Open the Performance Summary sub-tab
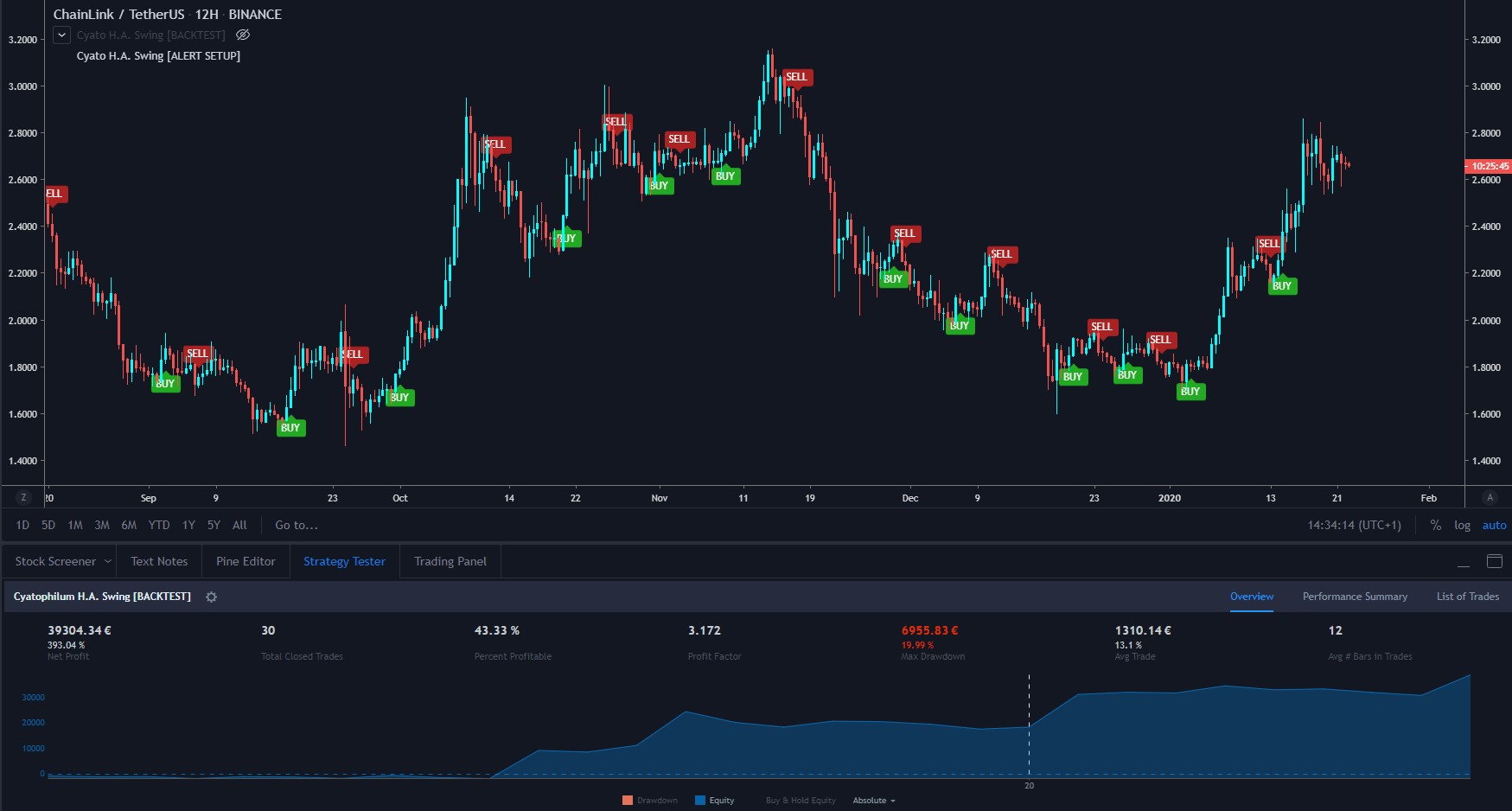Screen dimensions: 1512x811 1355,597
